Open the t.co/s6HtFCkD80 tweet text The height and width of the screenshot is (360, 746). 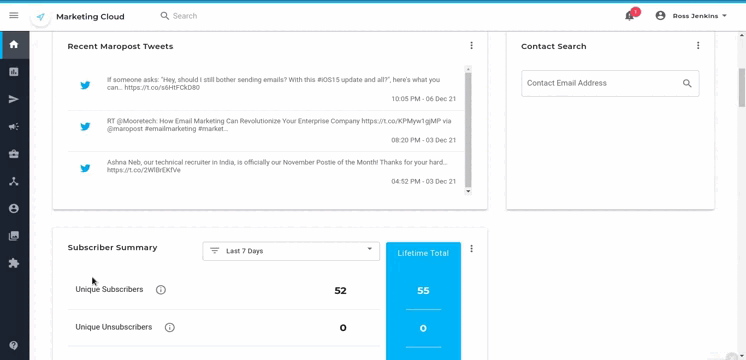click(274, 84)
